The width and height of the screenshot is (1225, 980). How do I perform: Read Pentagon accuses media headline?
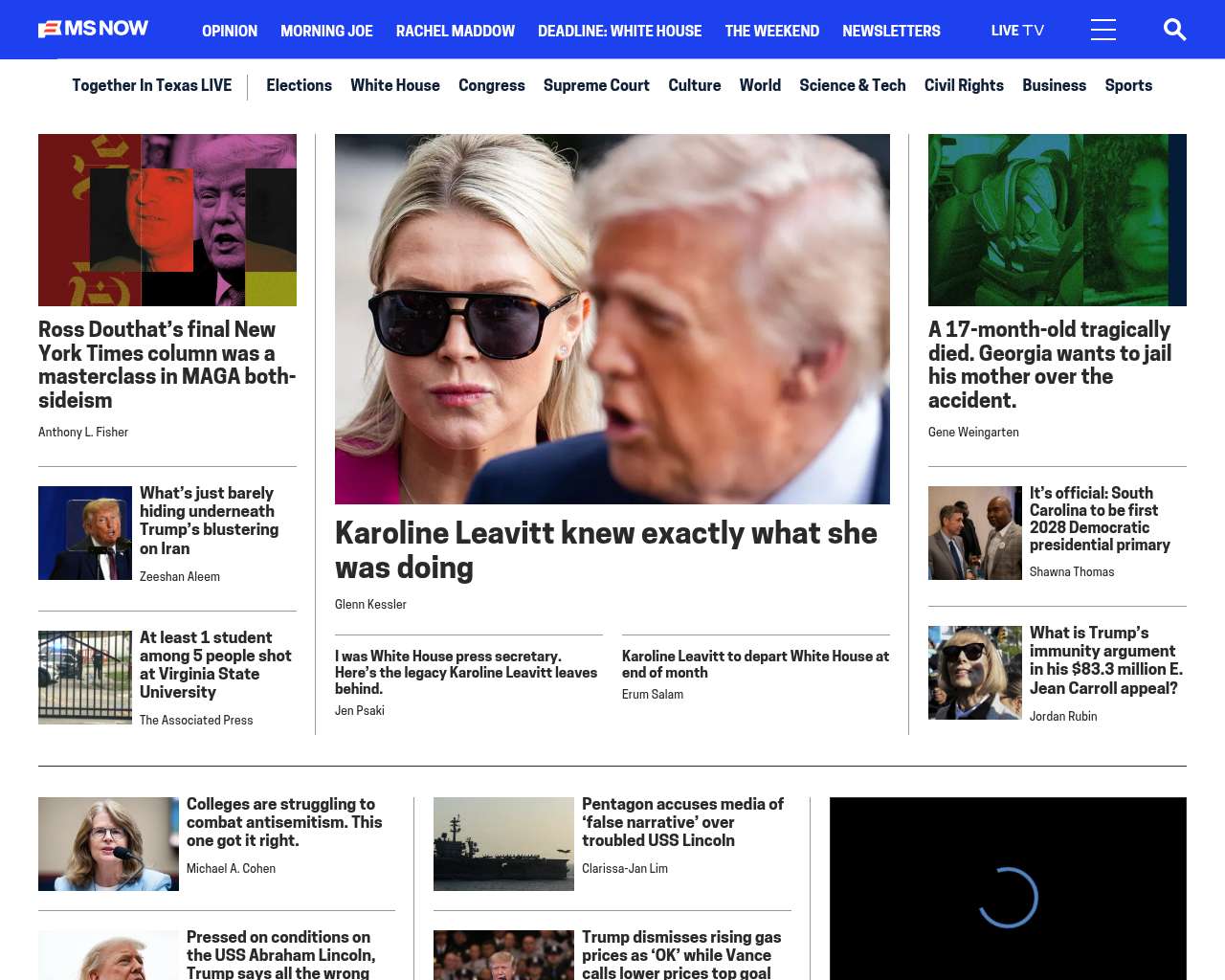682,822
